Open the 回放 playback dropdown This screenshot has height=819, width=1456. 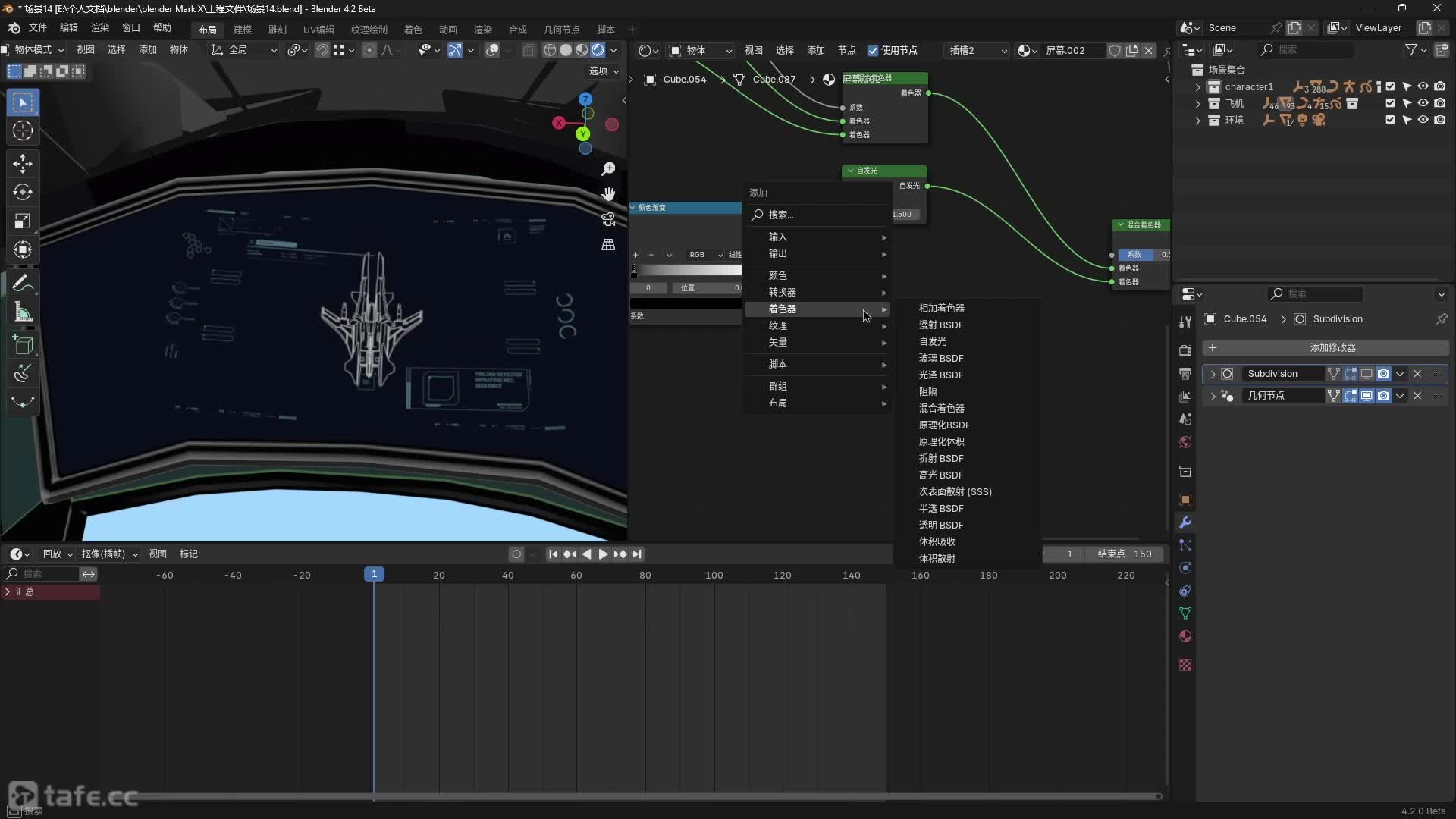(58, 554)
